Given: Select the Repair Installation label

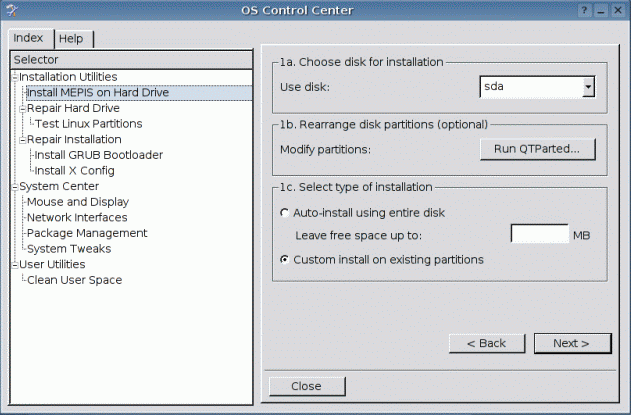Looking at the screenshot, I should (x=74, y=140).
